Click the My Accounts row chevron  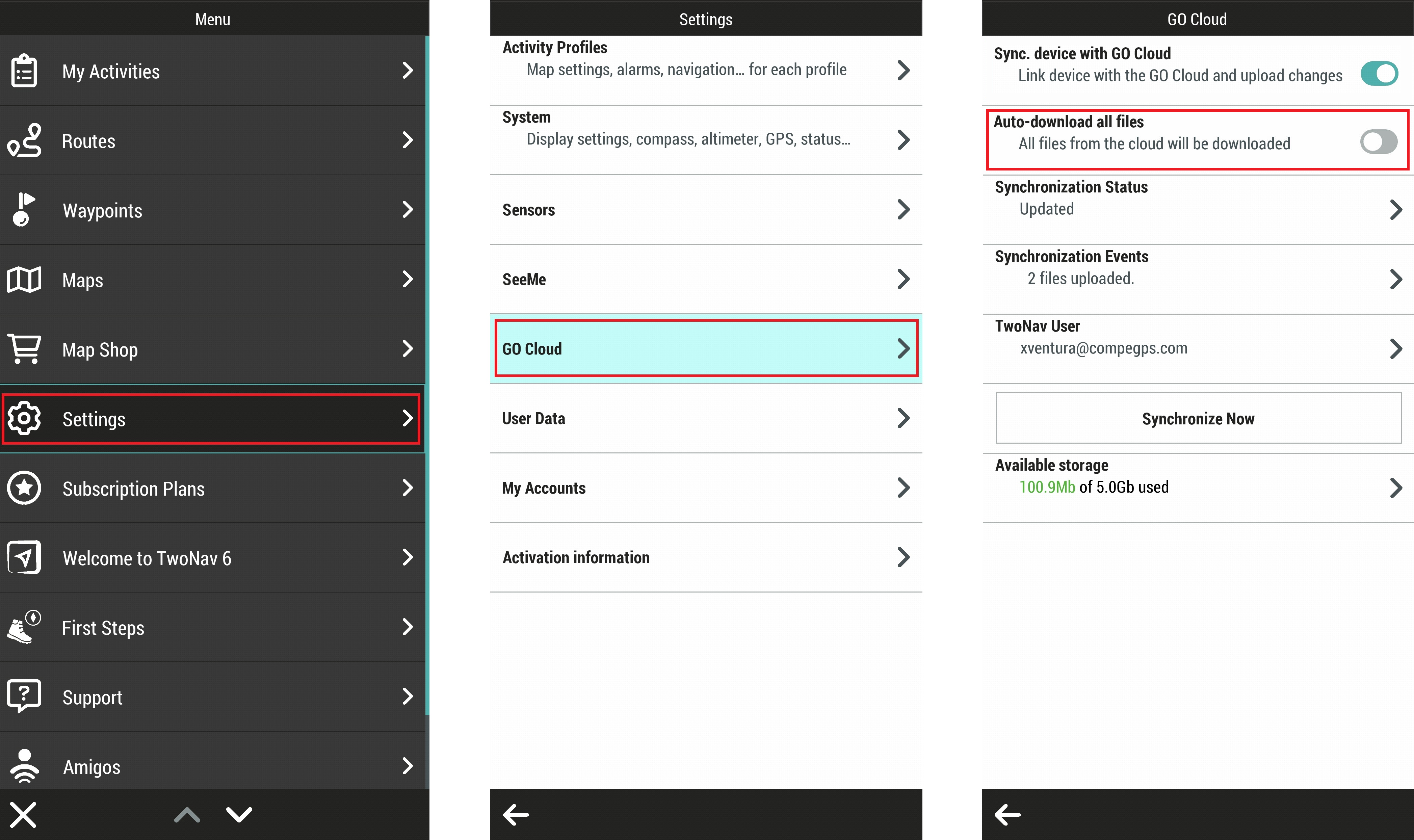click(904, 488)
